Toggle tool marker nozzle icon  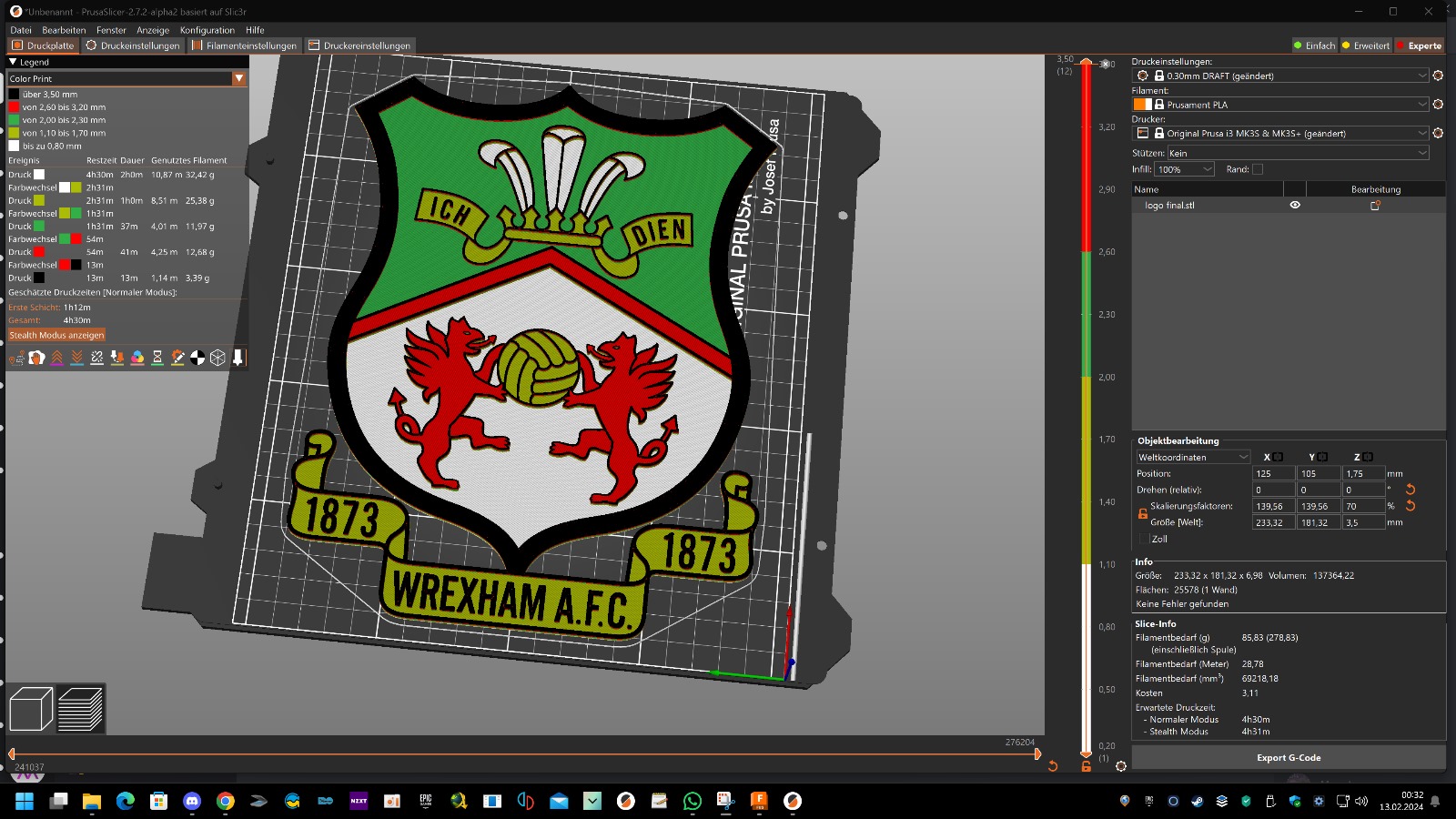point(238,358)
